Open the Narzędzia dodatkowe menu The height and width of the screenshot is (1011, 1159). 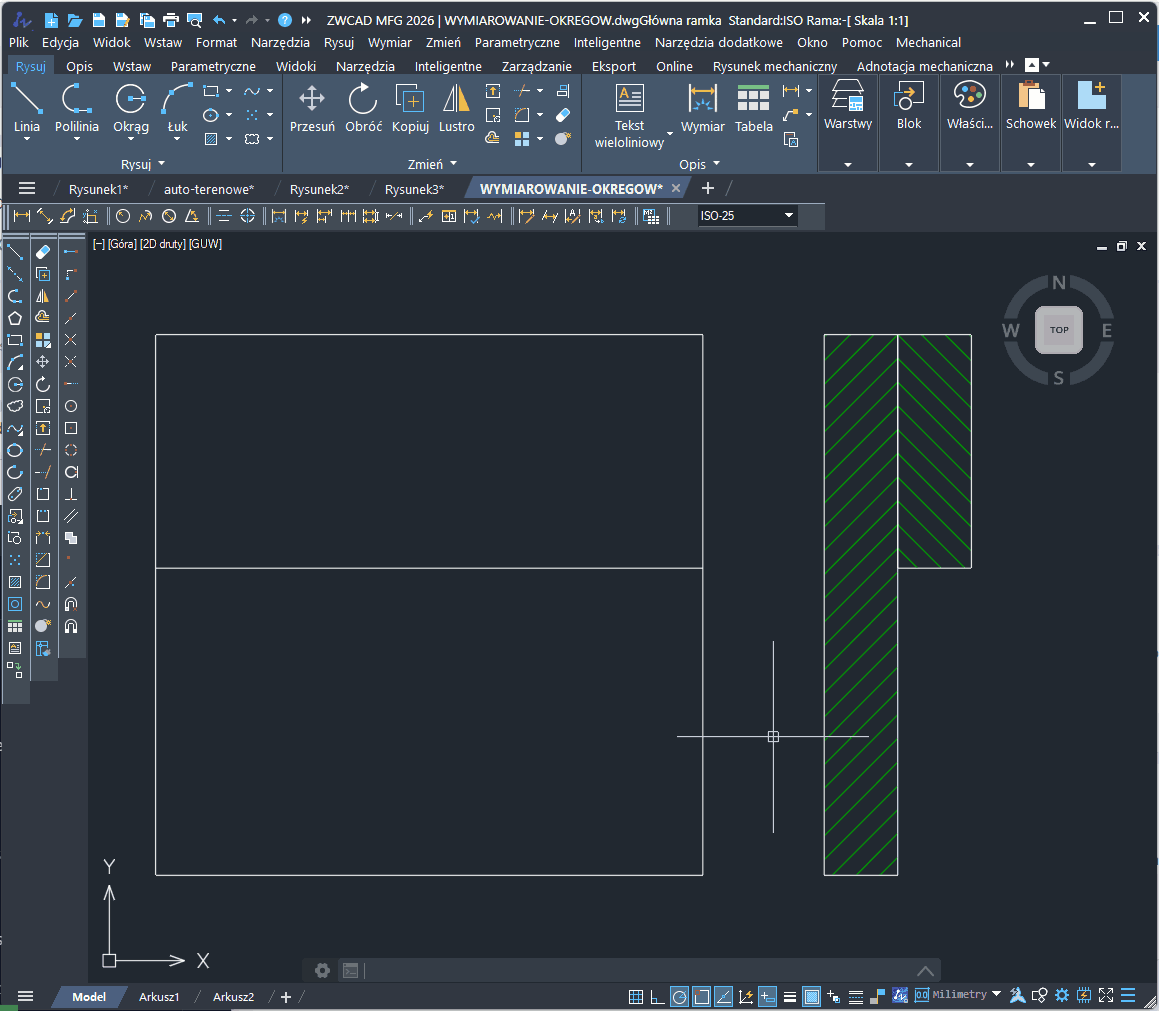pyautogui.click(x=718, y=43)
